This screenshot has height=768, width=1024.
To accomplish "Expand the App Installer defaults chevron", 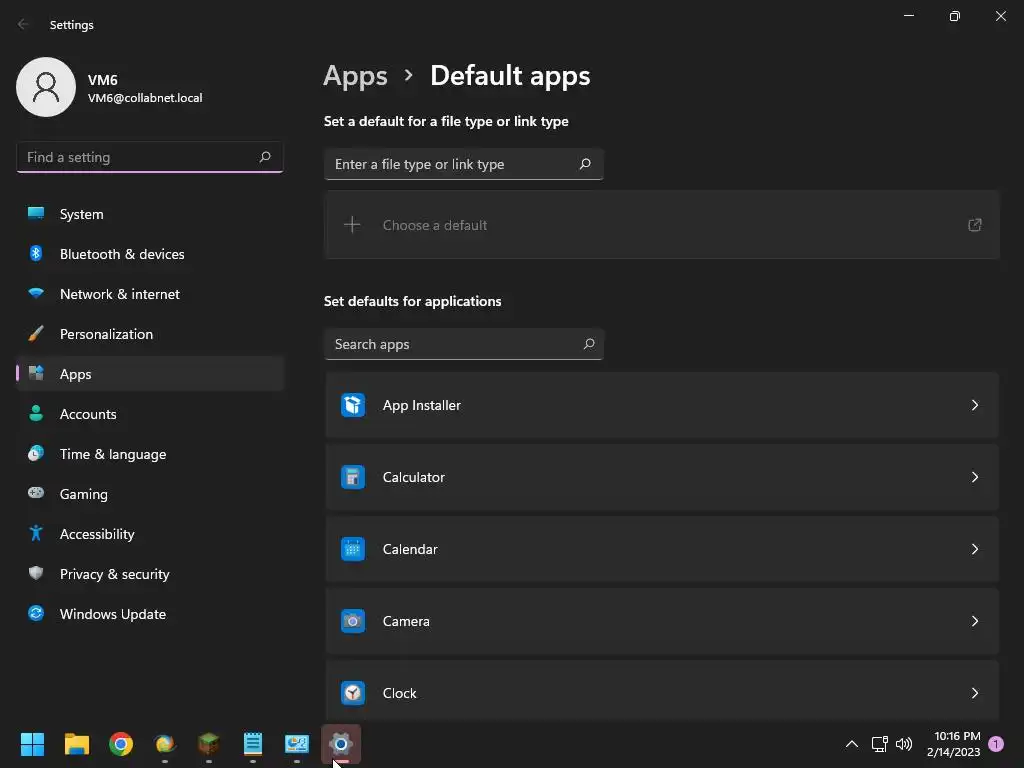I will (x=974, y=405).
